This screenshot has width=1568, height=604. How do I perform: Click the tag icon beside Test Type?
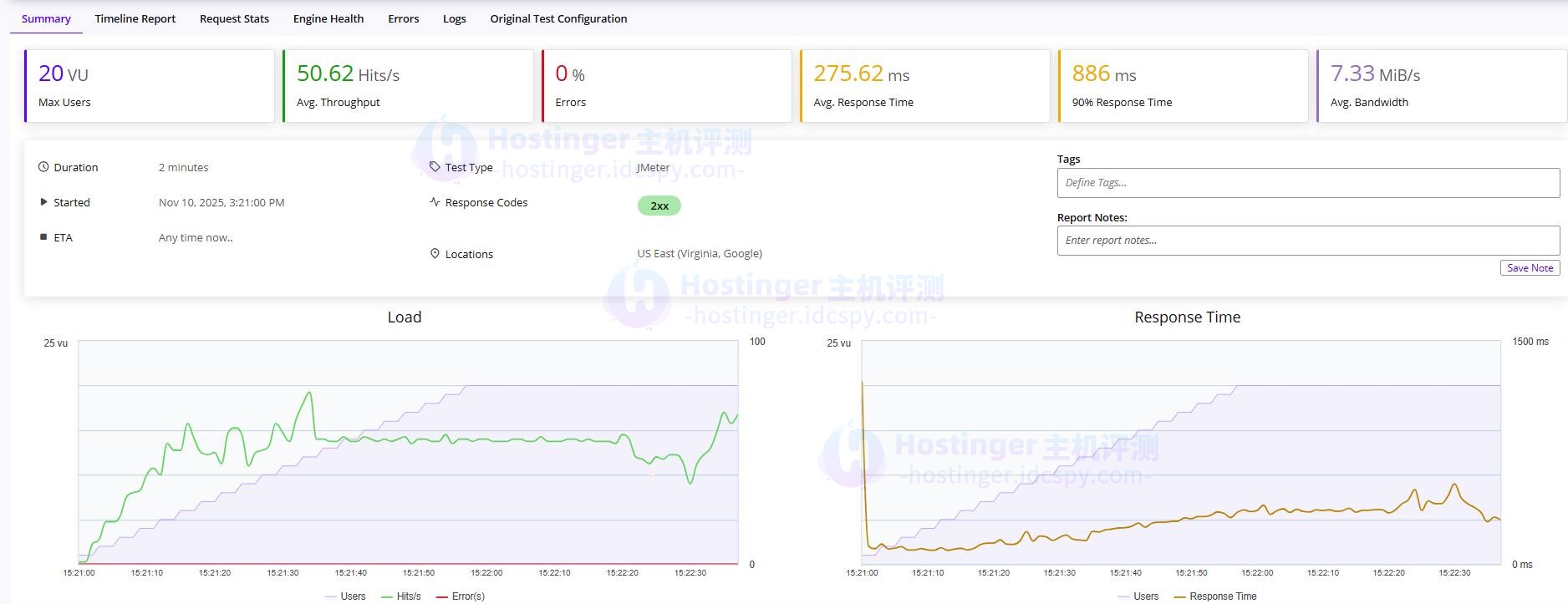pyautogui.click(x=435, y=167)
